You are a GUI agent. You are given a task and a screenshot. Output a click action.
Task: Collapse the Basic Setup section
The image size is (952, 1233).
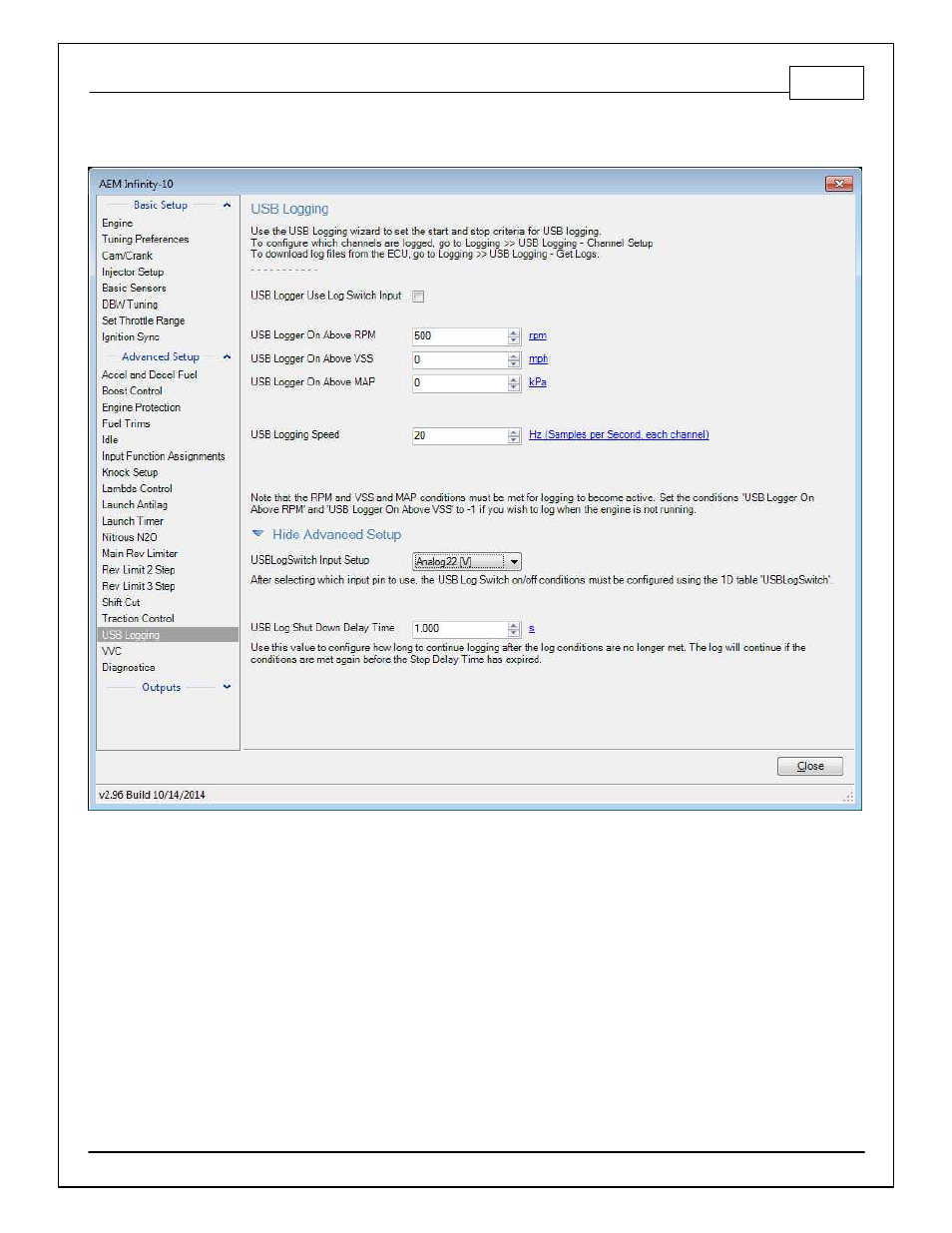pos(227,206)
